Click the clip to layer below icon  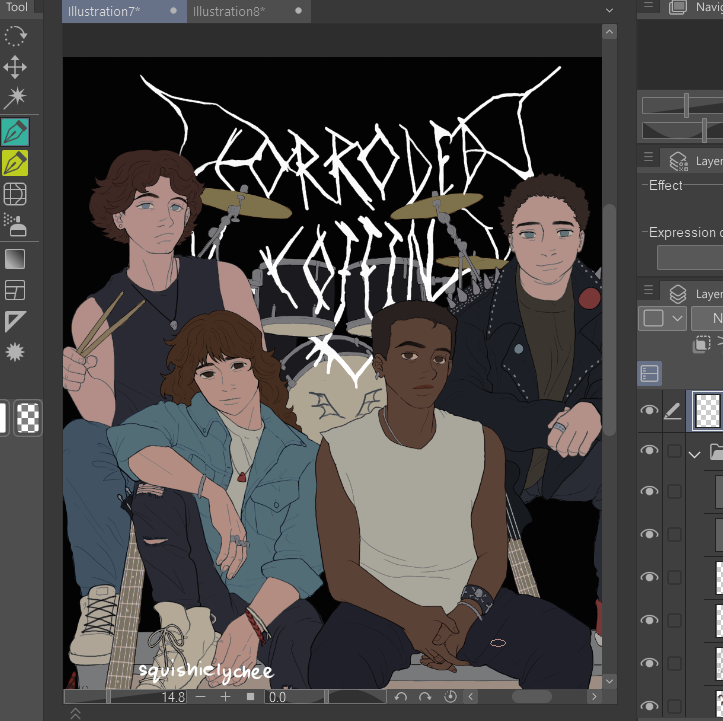tap(702, 344)
